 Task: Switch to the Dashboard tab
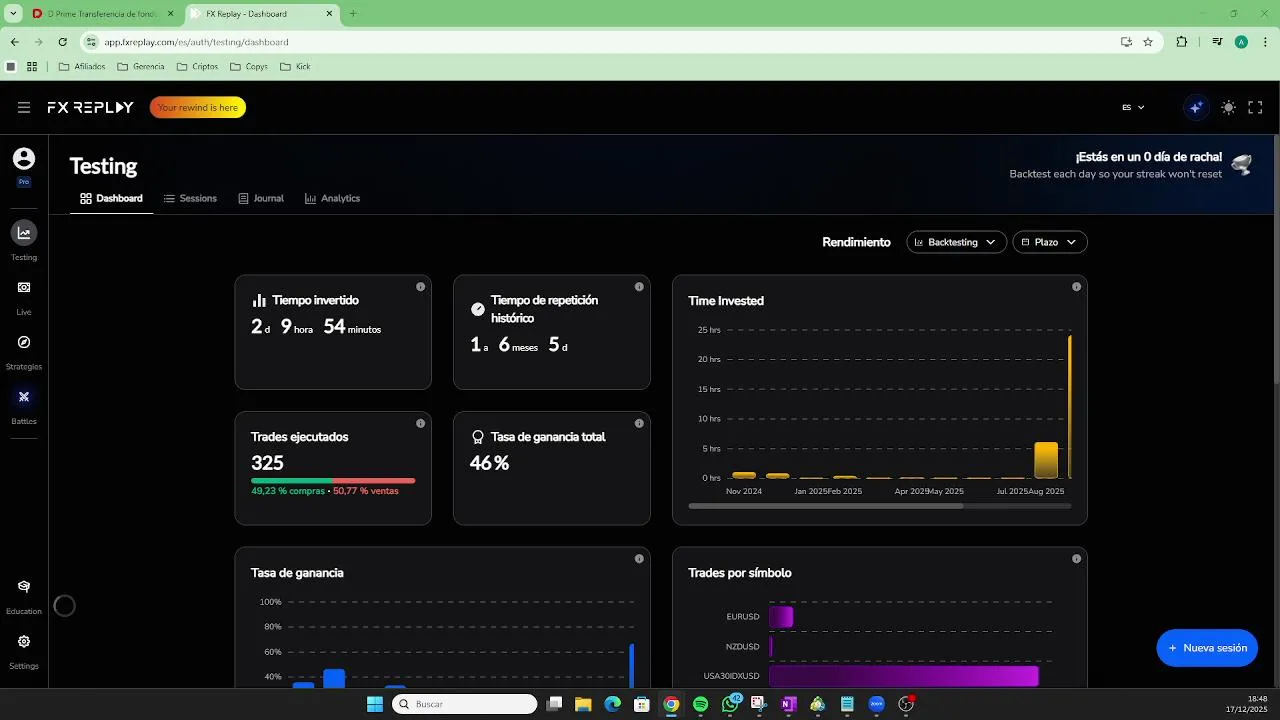click(x=111, y=198)
